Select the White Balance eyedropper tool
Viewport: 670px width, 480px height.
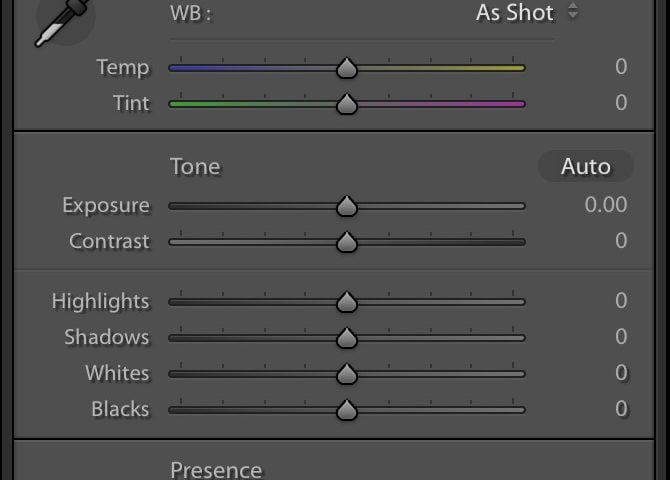point(61,20)
